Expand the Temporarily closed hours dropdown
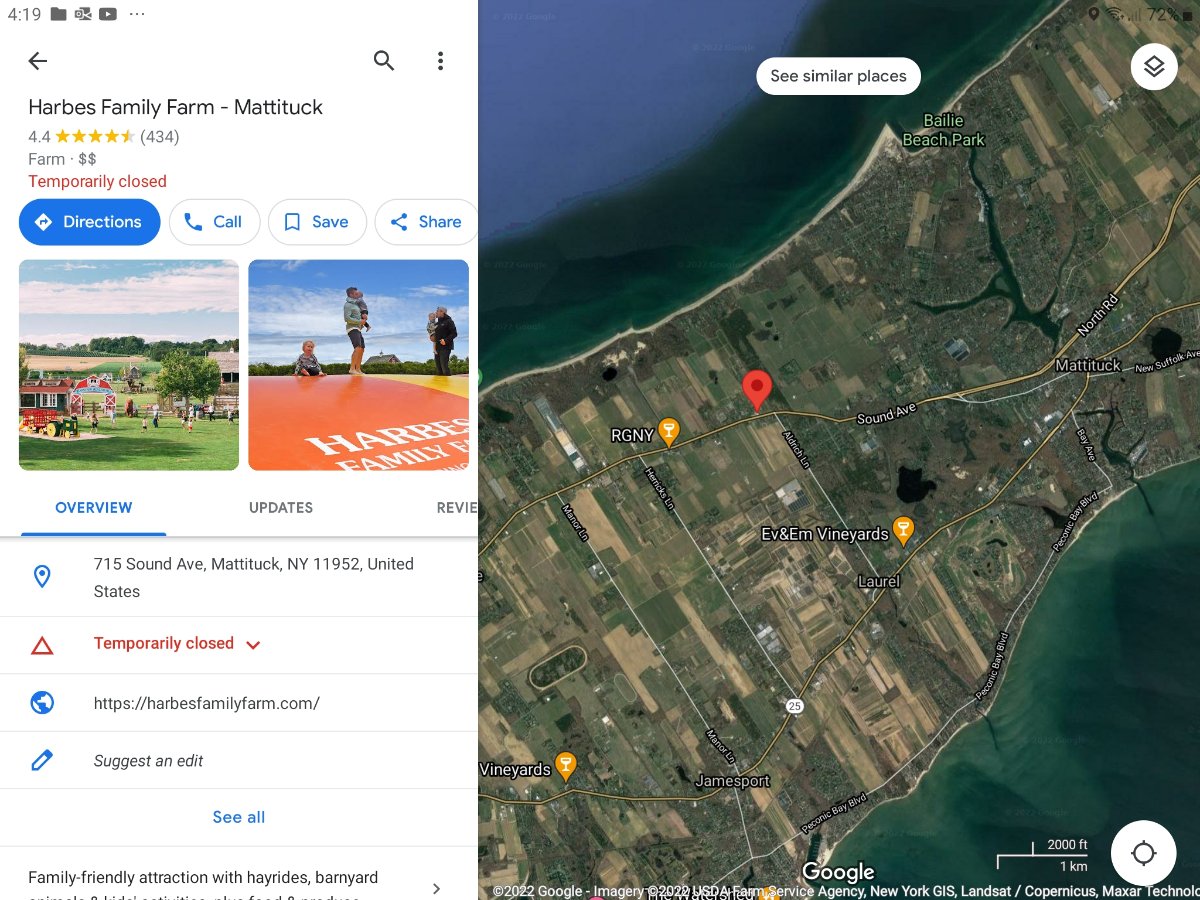Image resolution: width=1200 pixels, height=900 pixels. (253, 645)
